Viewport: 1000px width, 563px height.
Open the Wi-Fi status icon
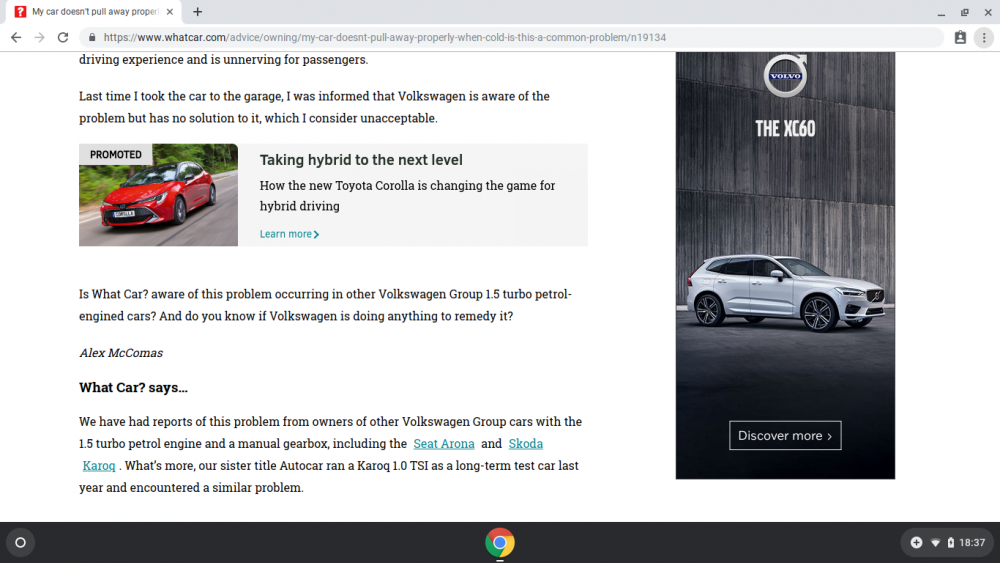(x=936, y=543)
